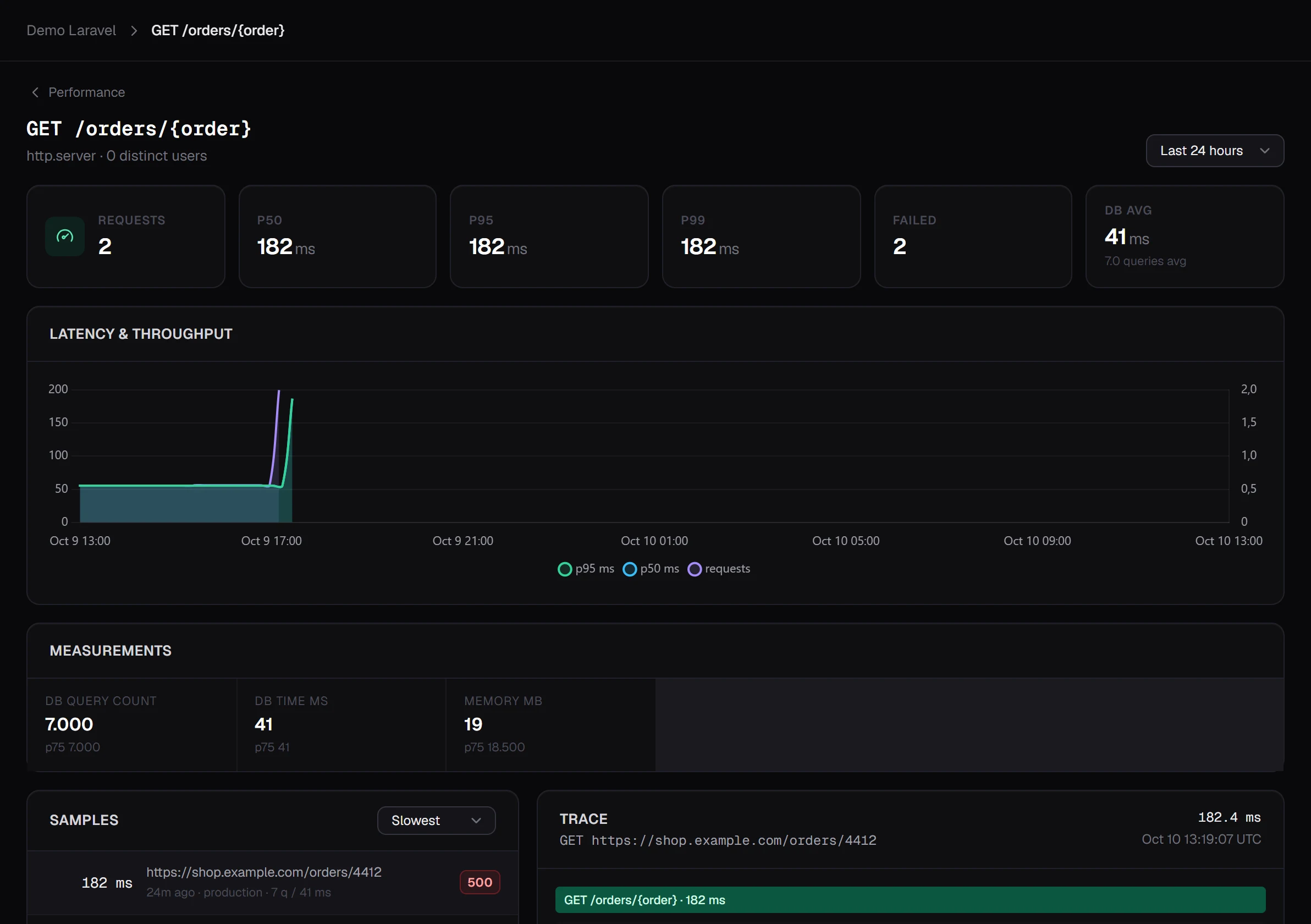Click the DB TIME MS measurement
This screenshot has height=924, width=1311.
pos(341,725)
